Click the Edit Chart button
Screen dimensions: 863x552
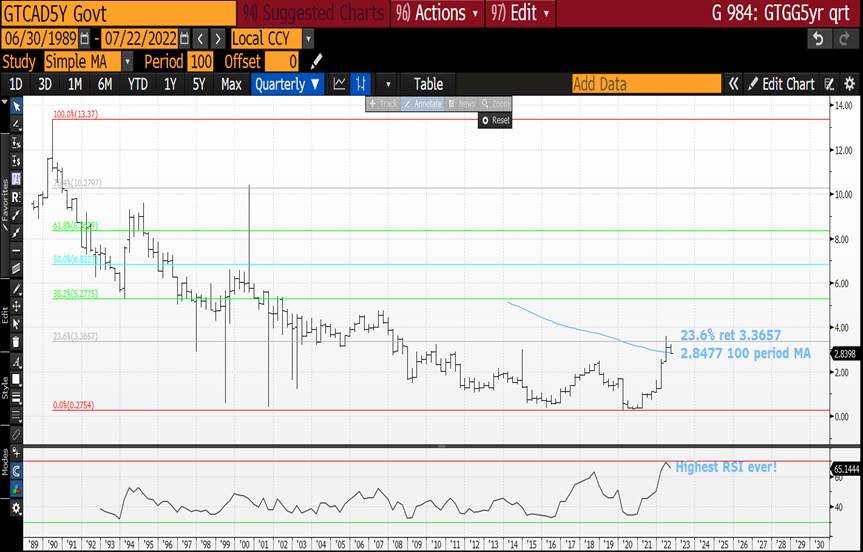pyautogui.click(x=781, y=84)
